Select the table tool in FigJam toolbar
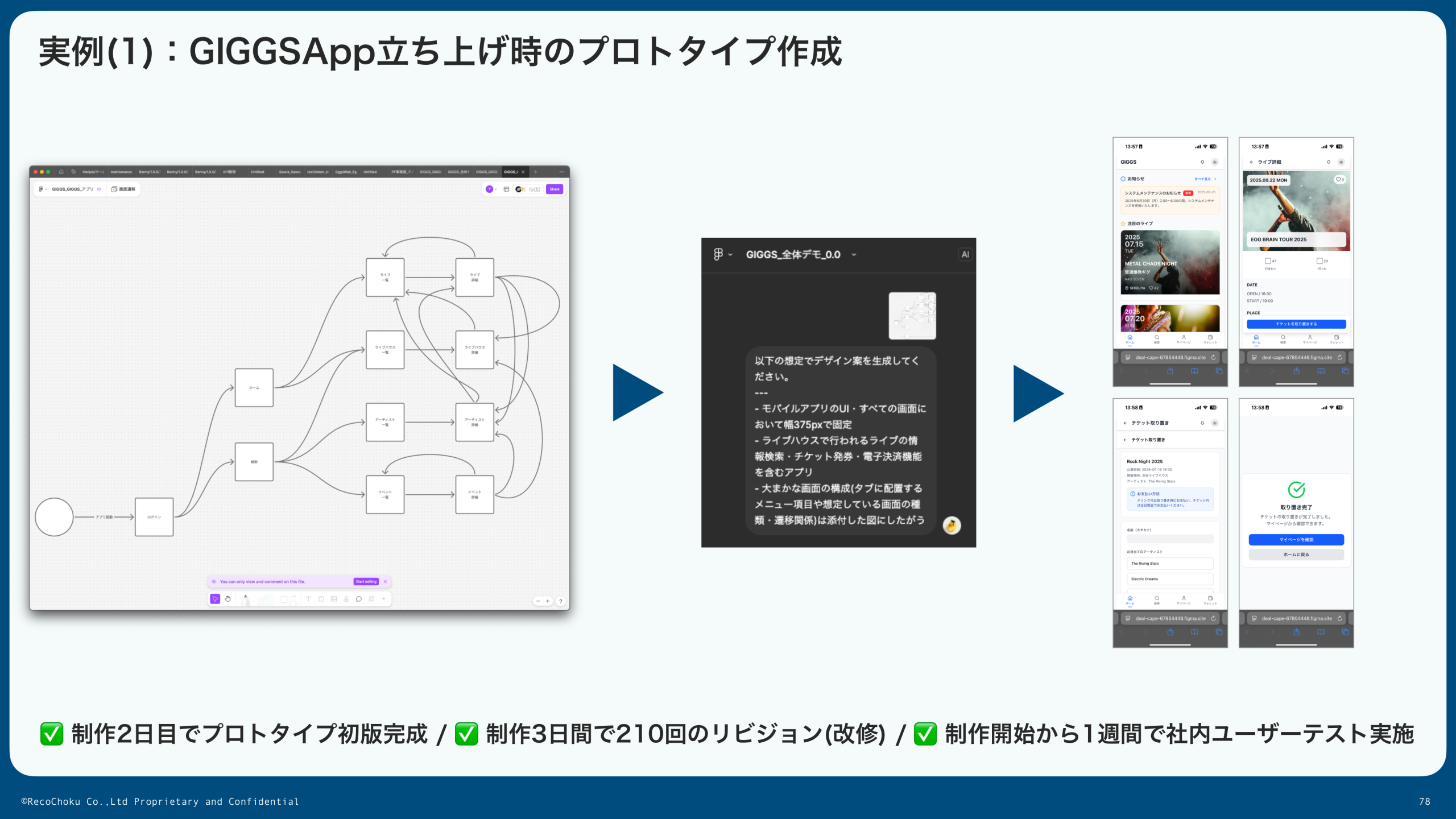Image resolution: width=1456 pixels, height=819 pixels. coord(333,599)
